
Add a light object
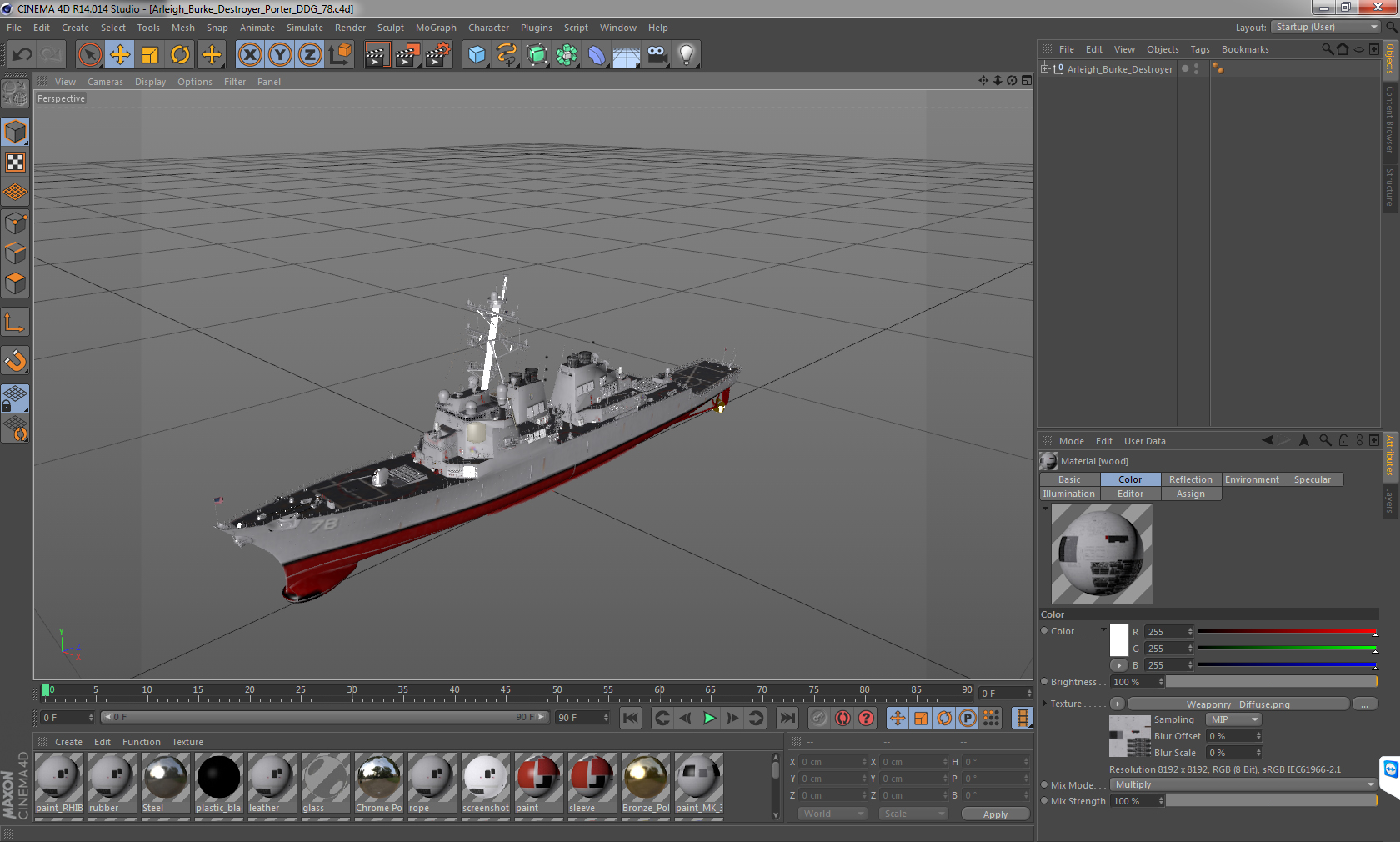click(x=687, y=55)
